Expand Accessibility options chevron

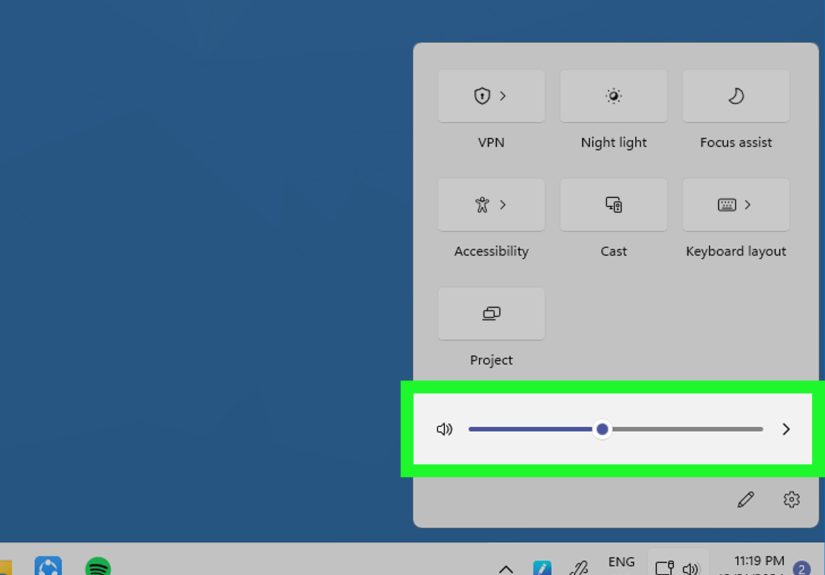click(x=503, y=205)
